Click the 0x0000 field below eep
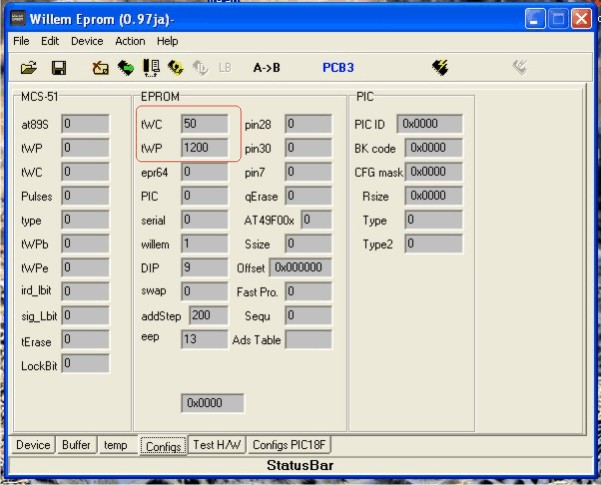Viewport: 601px width, 485px height. coord(212,403)
